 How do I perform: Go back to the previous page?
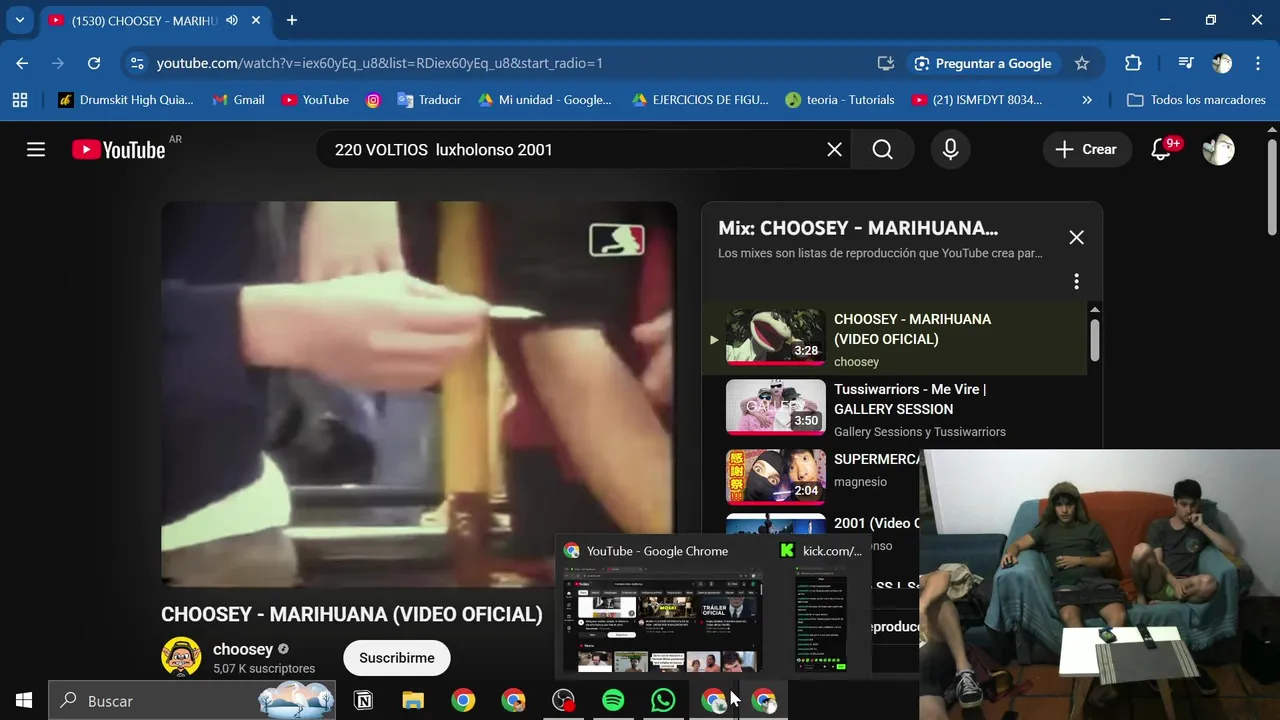(22, 63)
